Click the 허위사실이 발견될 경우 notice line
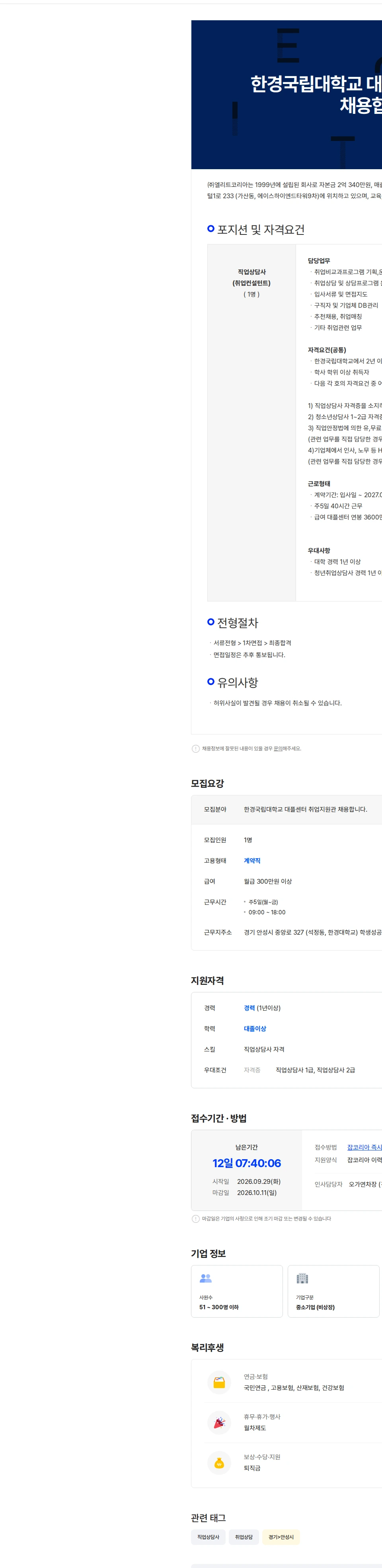The width and height of the screenshot is (382, 1568). [277, 703]
